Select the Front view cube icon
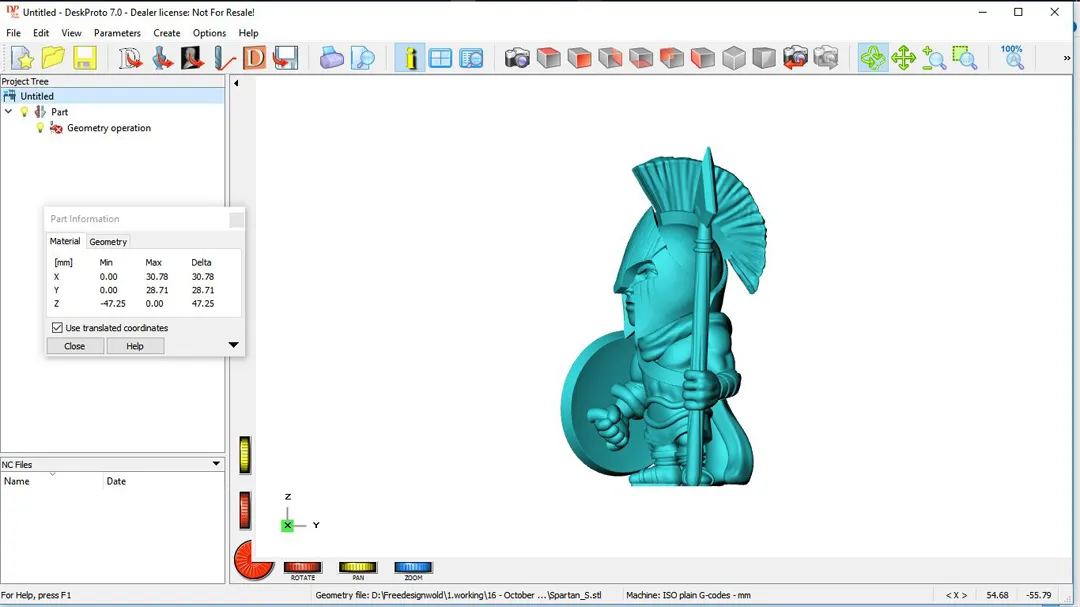 tap(580, 59)
